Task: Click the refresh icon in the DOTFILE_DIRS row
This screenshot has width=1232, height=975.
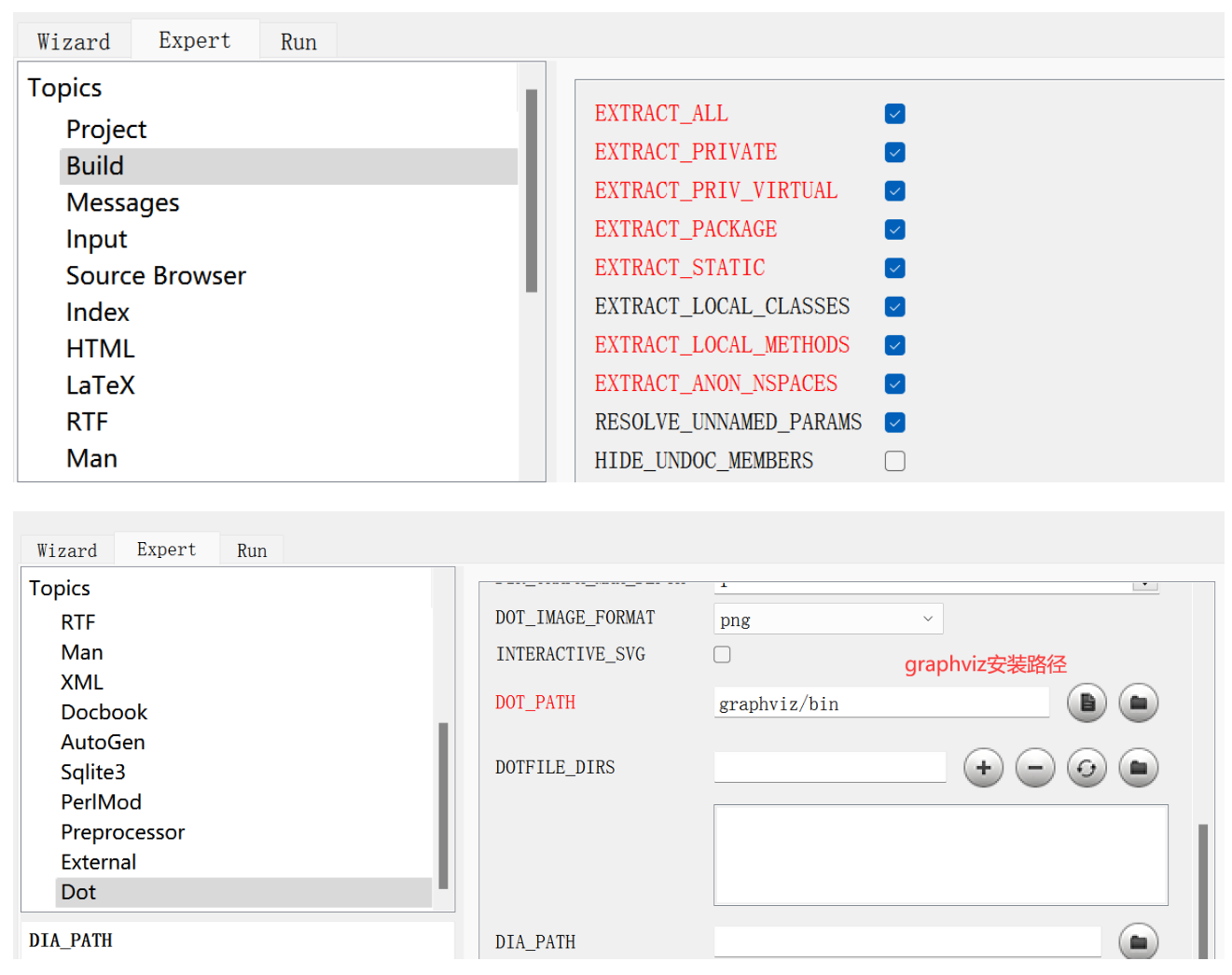Action: (x=1086, y=767)
